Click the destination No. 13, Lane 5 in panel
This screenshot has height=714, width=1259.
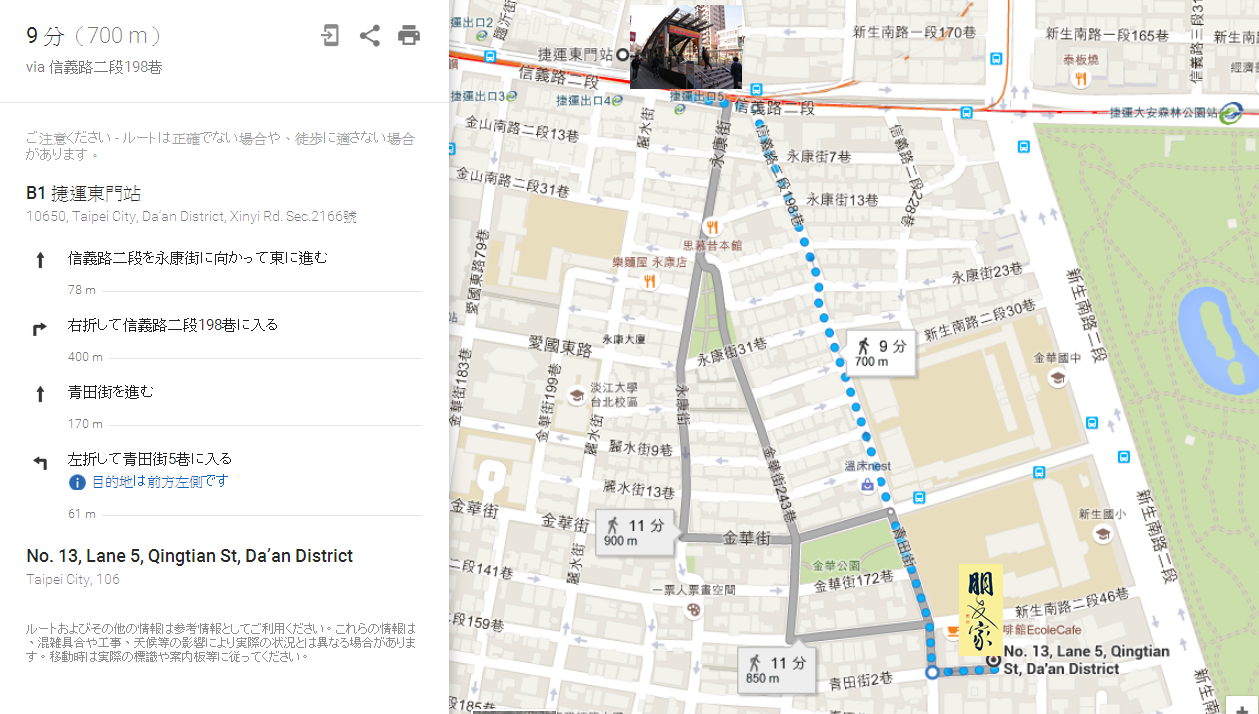[189, 556]
